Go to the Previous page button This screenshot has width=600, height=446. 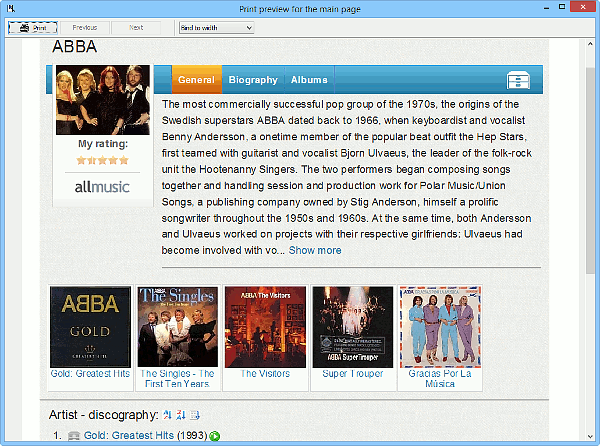coord(85,28)
